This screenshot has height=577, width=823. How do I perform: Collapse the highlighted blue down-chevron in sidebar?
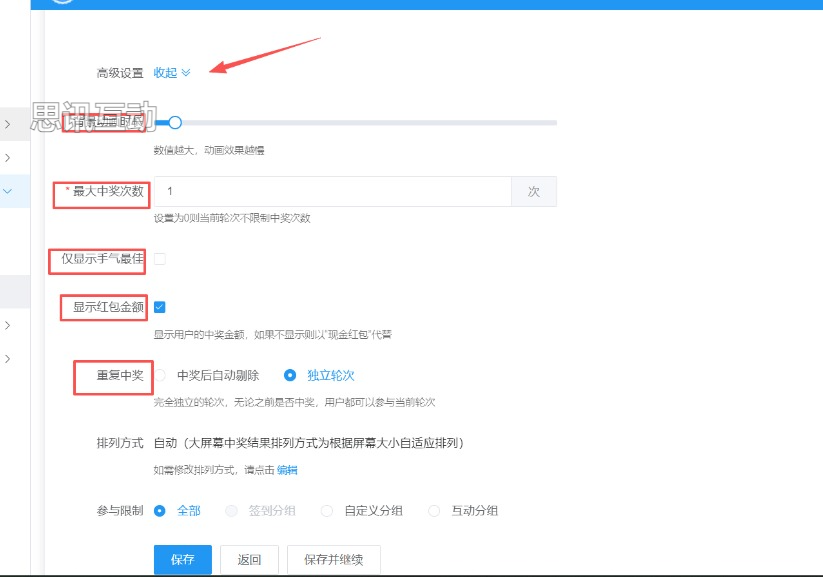(8, 190)
